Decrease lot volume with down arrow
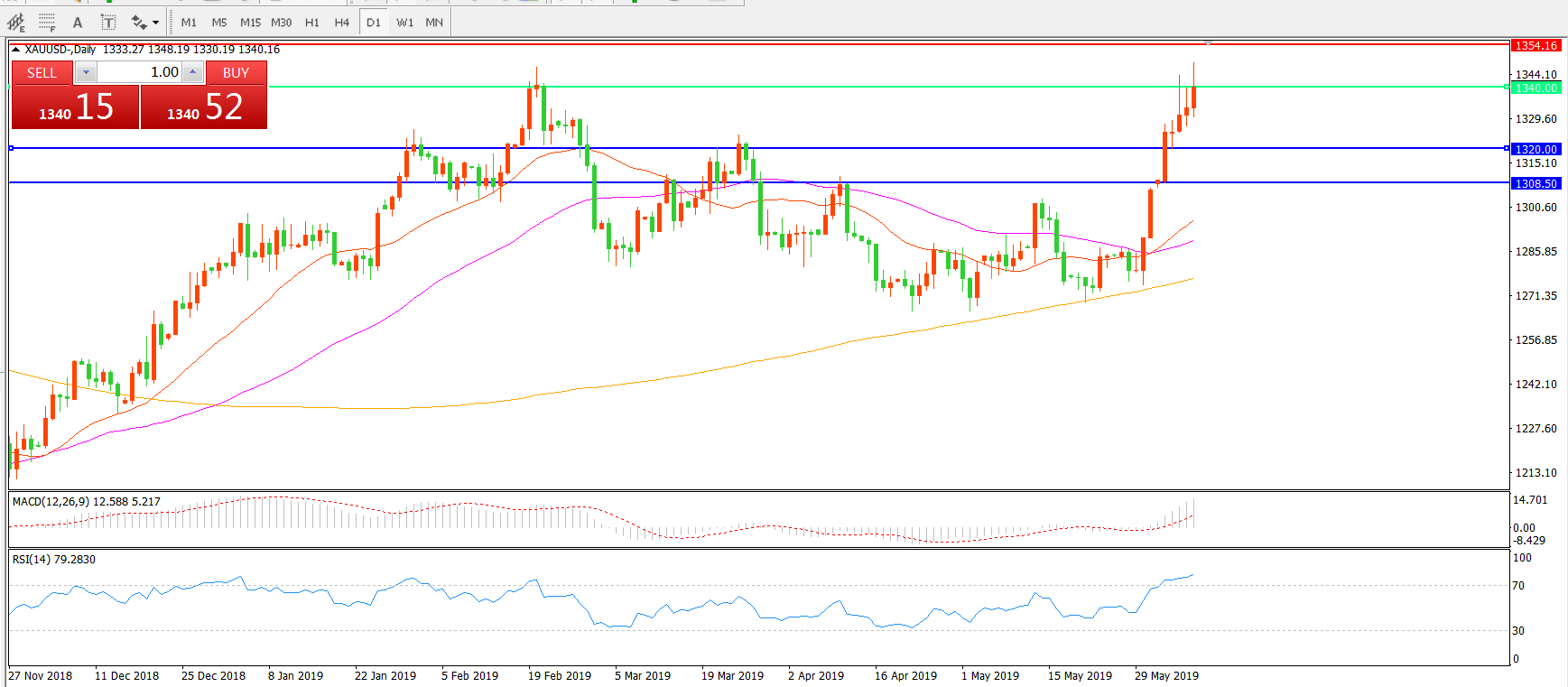 [x=86, y=72]
